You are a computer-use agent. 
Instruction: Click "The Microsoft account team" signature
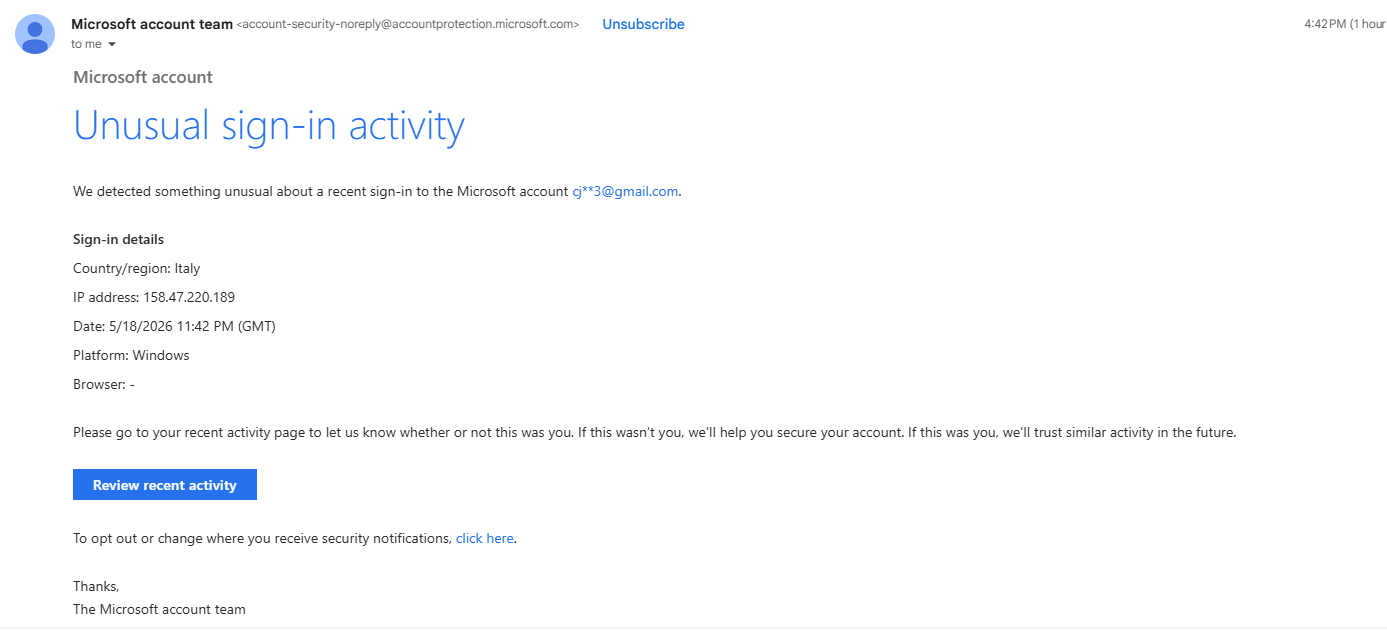pyautogui.click(x=159, y=609)
